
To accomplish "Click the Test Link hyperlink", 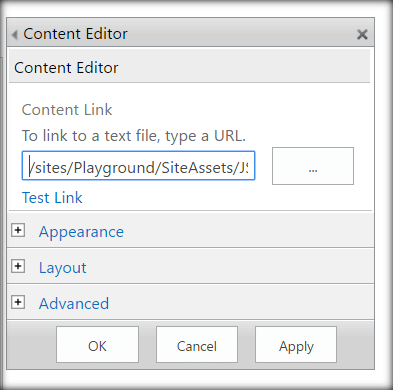I will click(52, 198).
